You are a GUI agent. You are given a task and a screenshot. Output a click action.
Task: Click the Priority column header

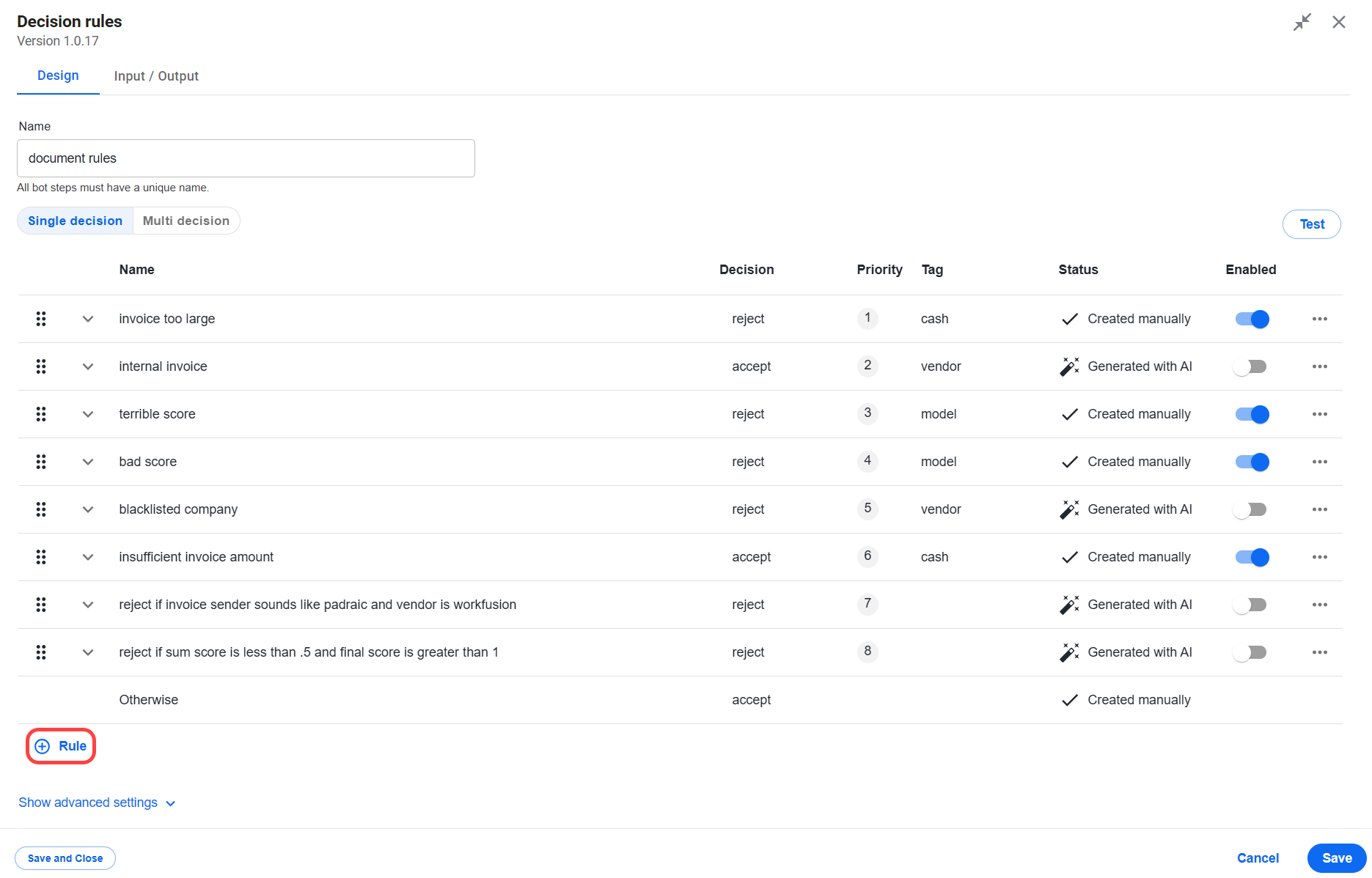[x=879, y=270]
